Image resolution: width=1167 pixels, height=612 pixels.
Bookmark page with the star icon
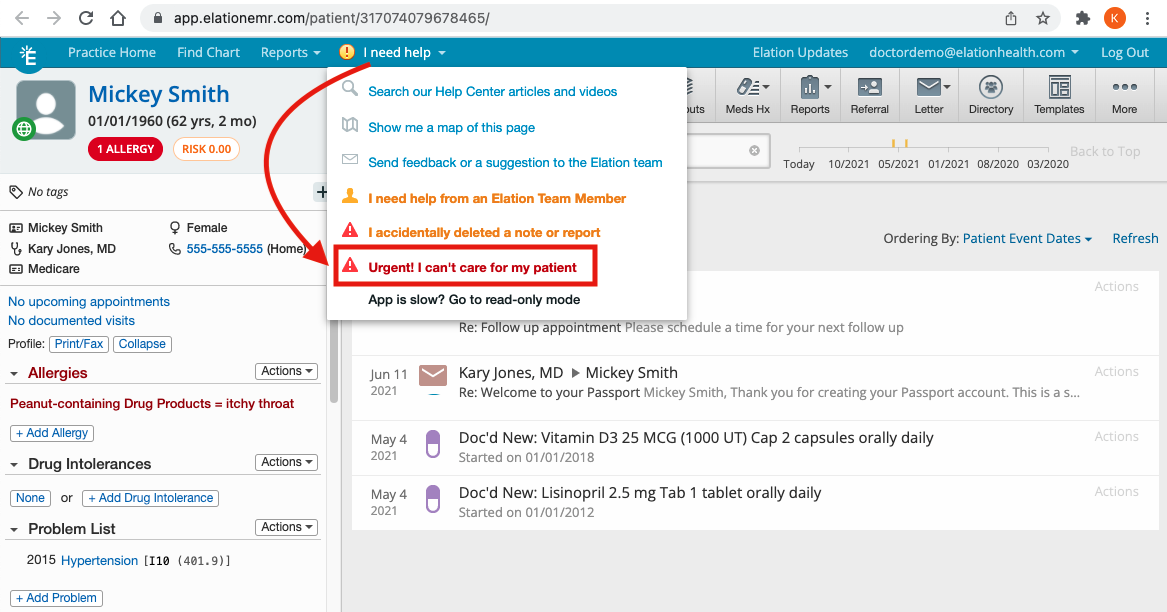point(1043,18)
